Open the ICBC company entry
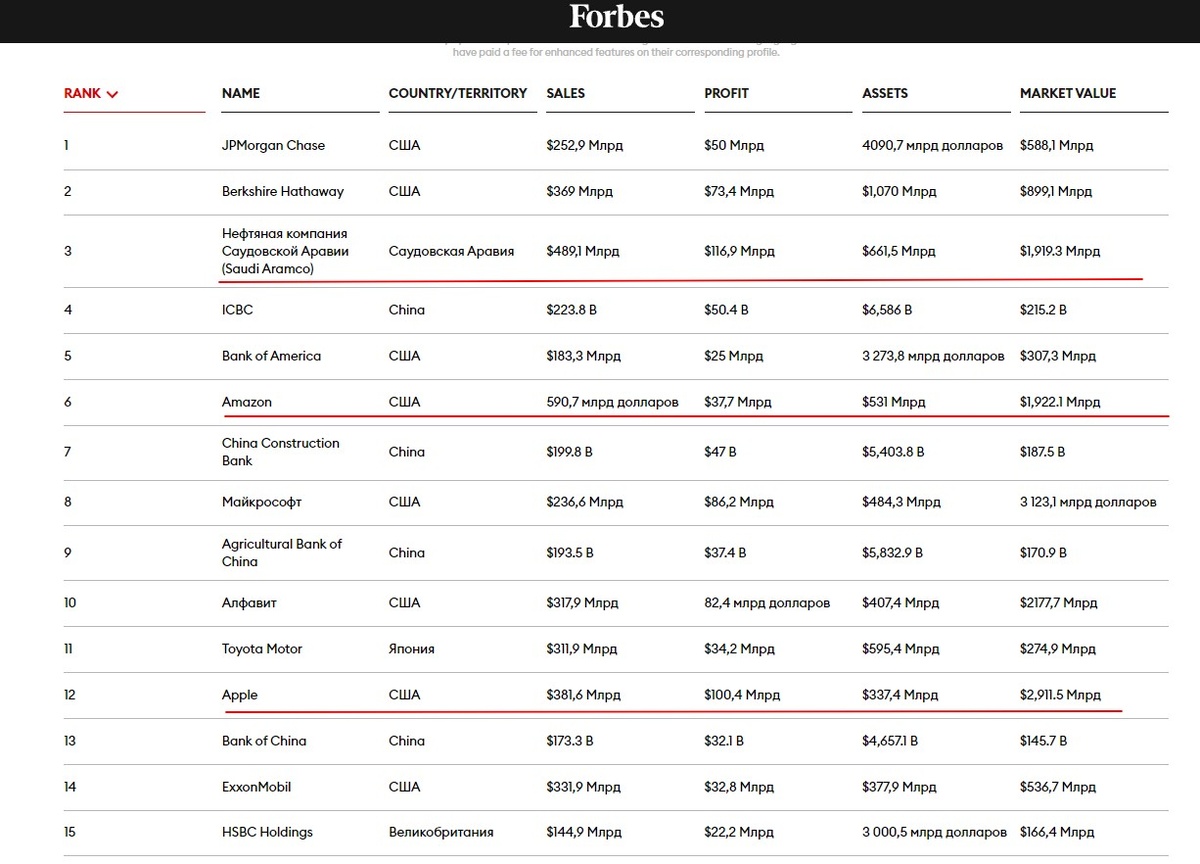 click(x=237, y=310)
